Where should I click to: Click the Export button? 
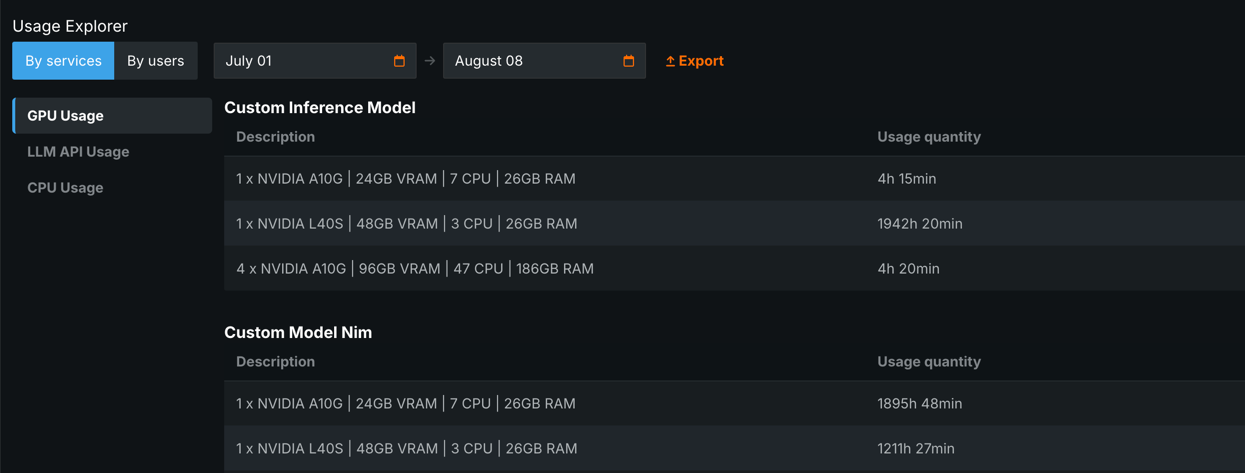coord(695,61)
